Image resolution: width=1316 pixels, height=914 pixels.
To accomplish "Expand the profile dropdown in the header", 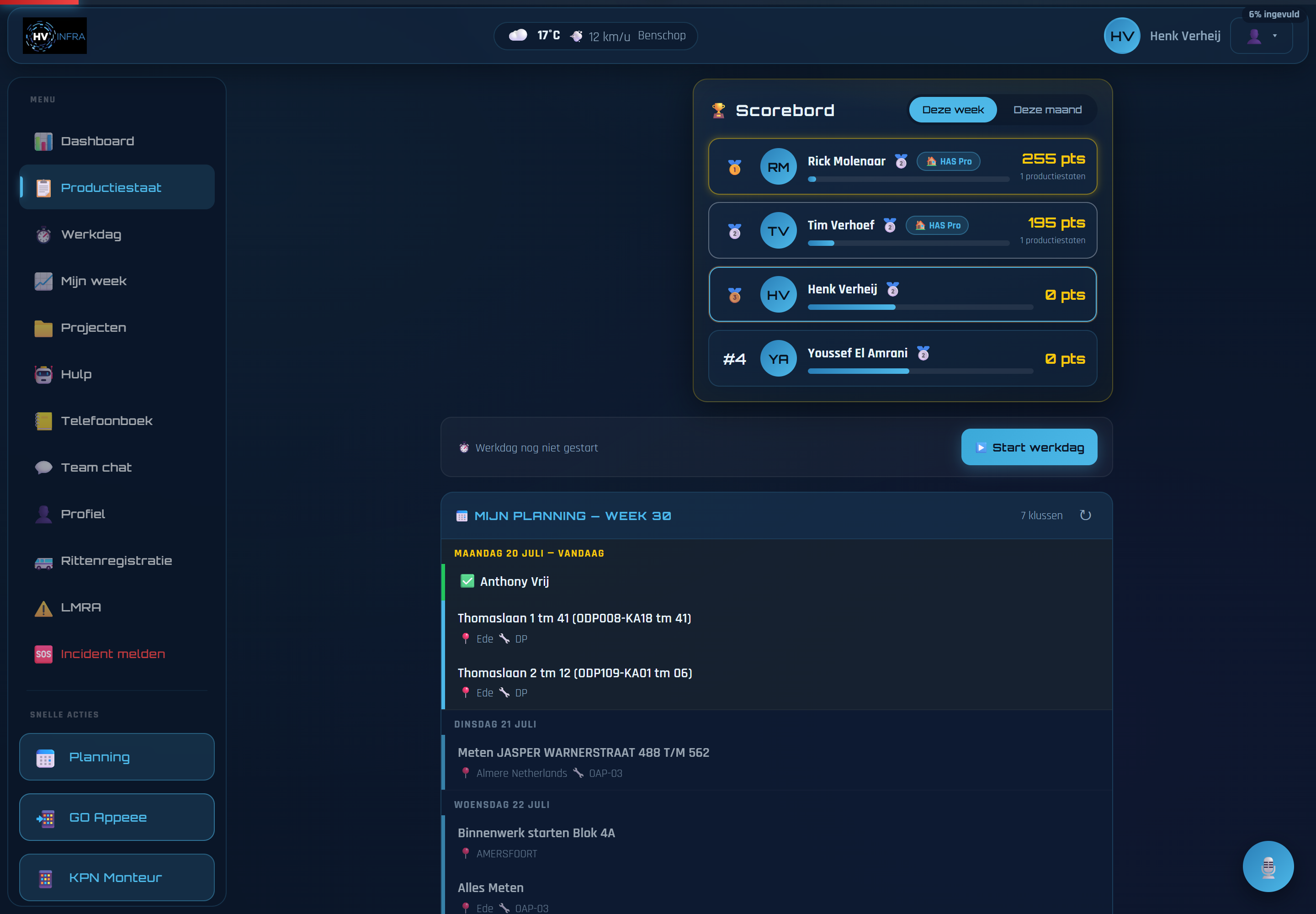I will pyautogui.click(x=1262, y=36).
